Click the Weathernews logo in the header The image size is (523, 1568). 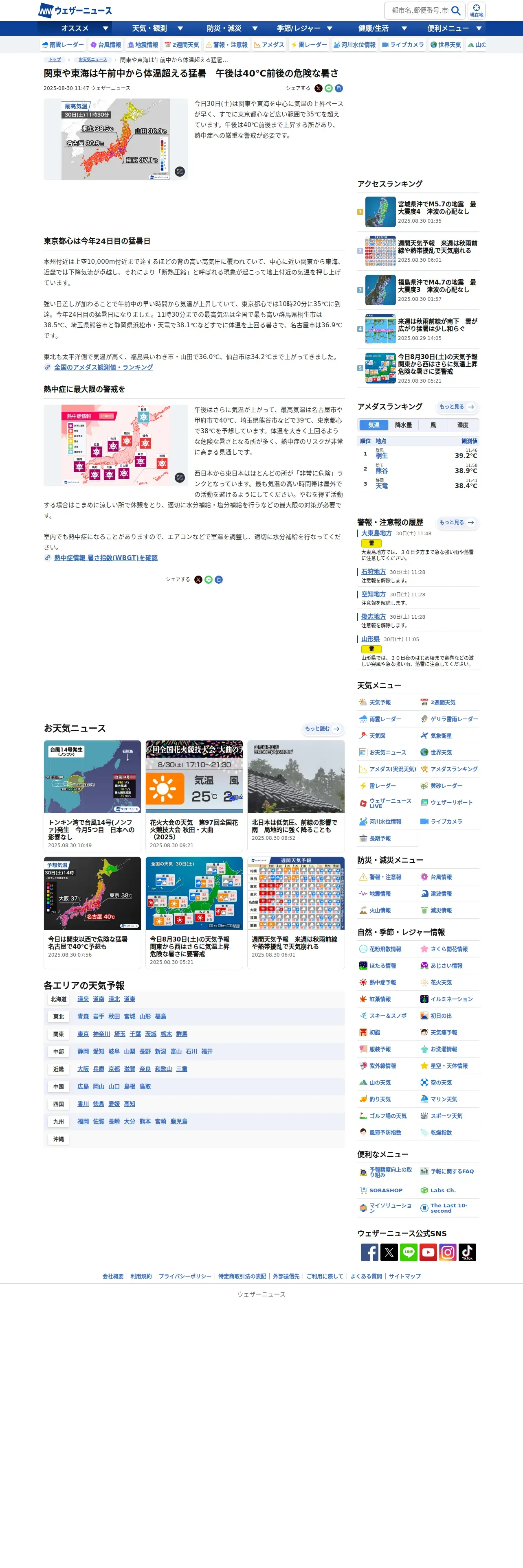[75, 10]
